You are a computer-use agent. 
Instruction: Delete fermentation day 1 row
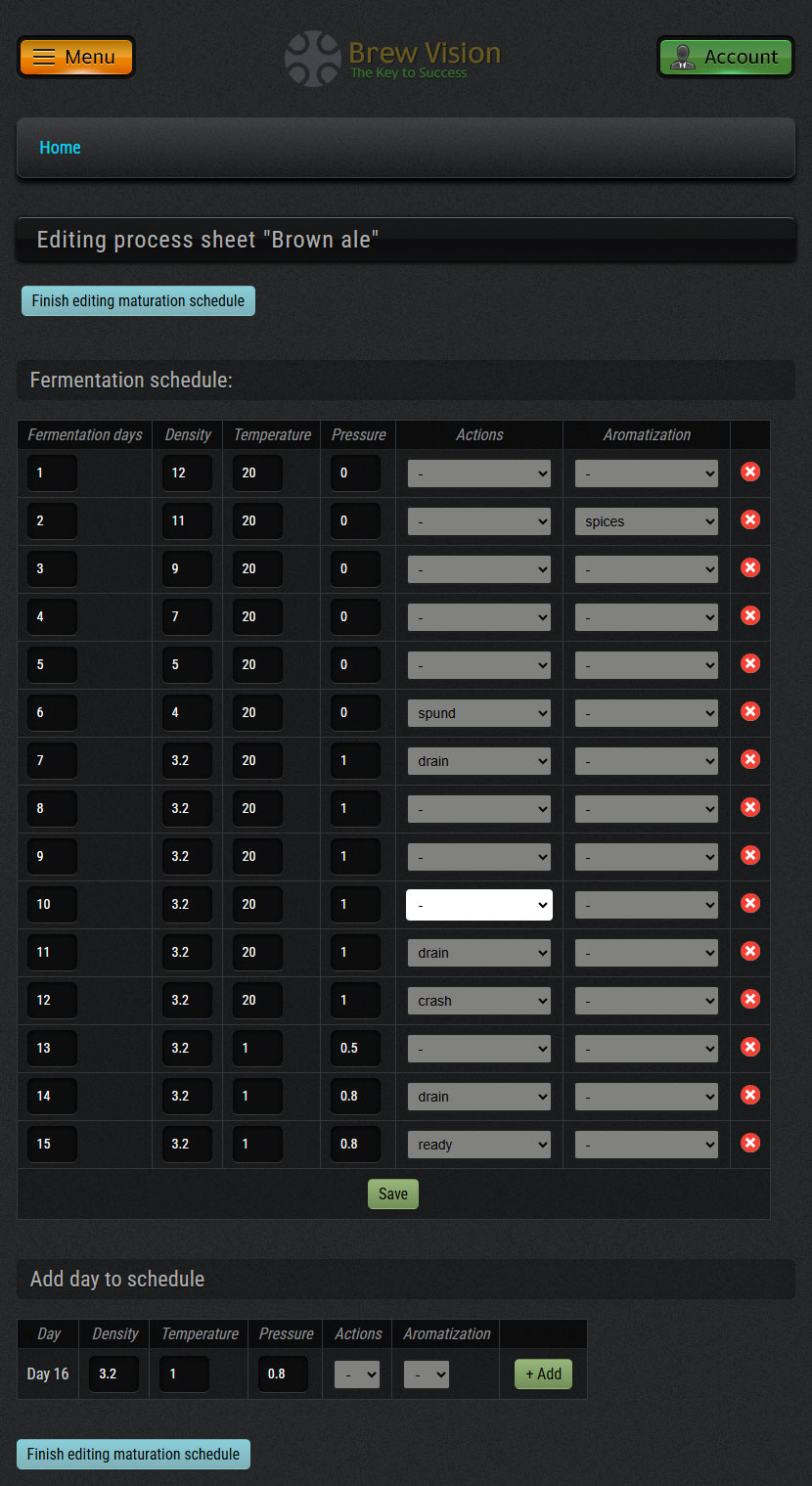click(750, 473)
